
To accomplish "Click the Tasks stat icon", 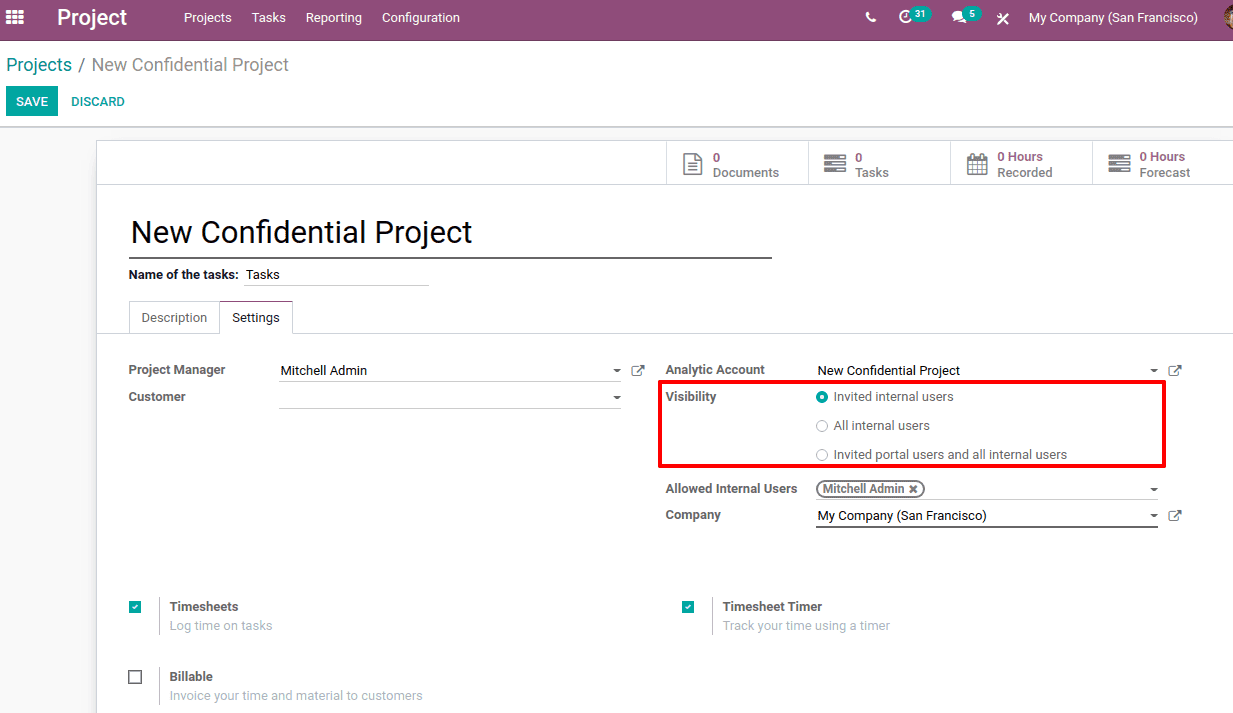I will pos(835,164).
